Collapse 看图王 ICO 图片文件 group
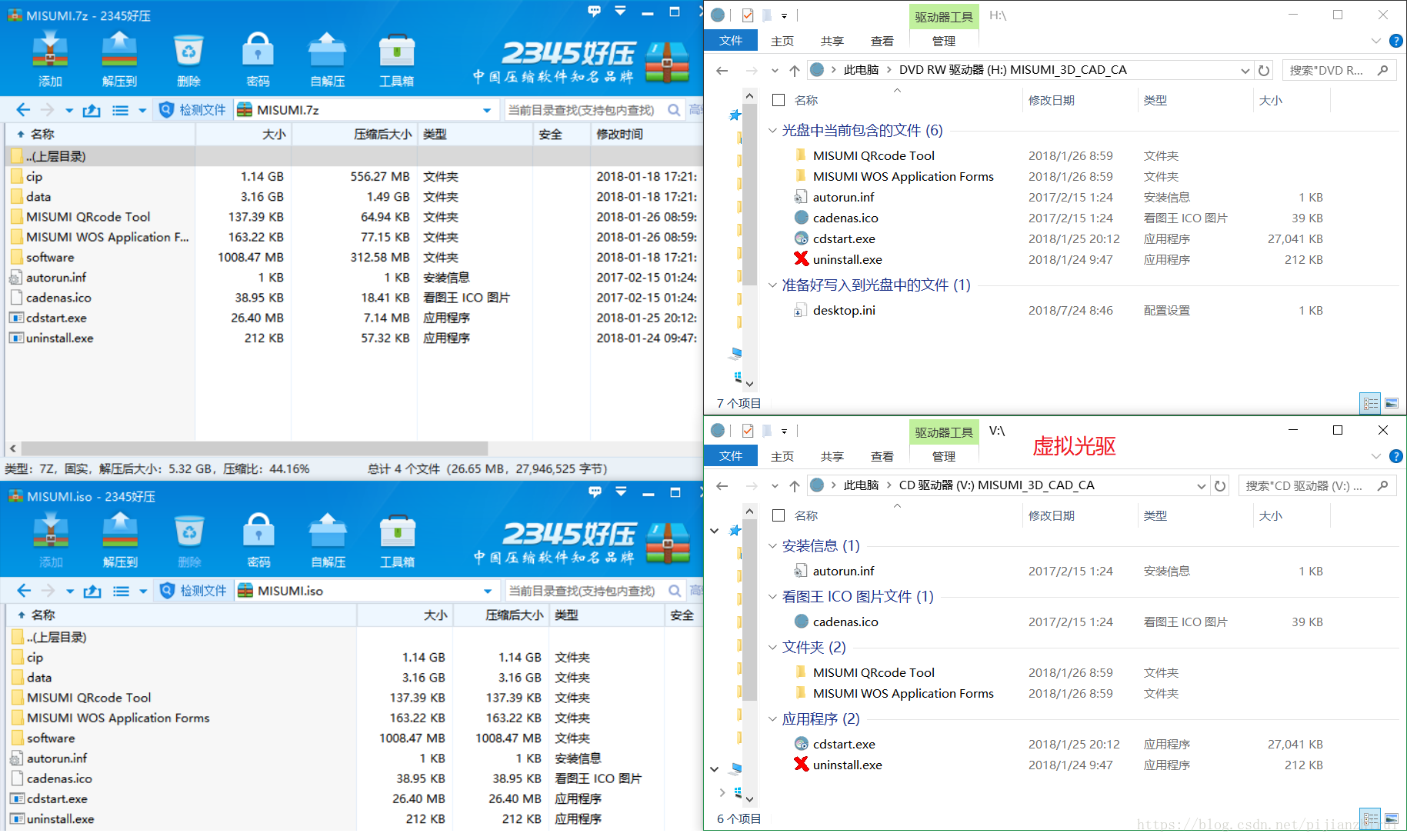 pyautogui.click(x=772, y=597)
